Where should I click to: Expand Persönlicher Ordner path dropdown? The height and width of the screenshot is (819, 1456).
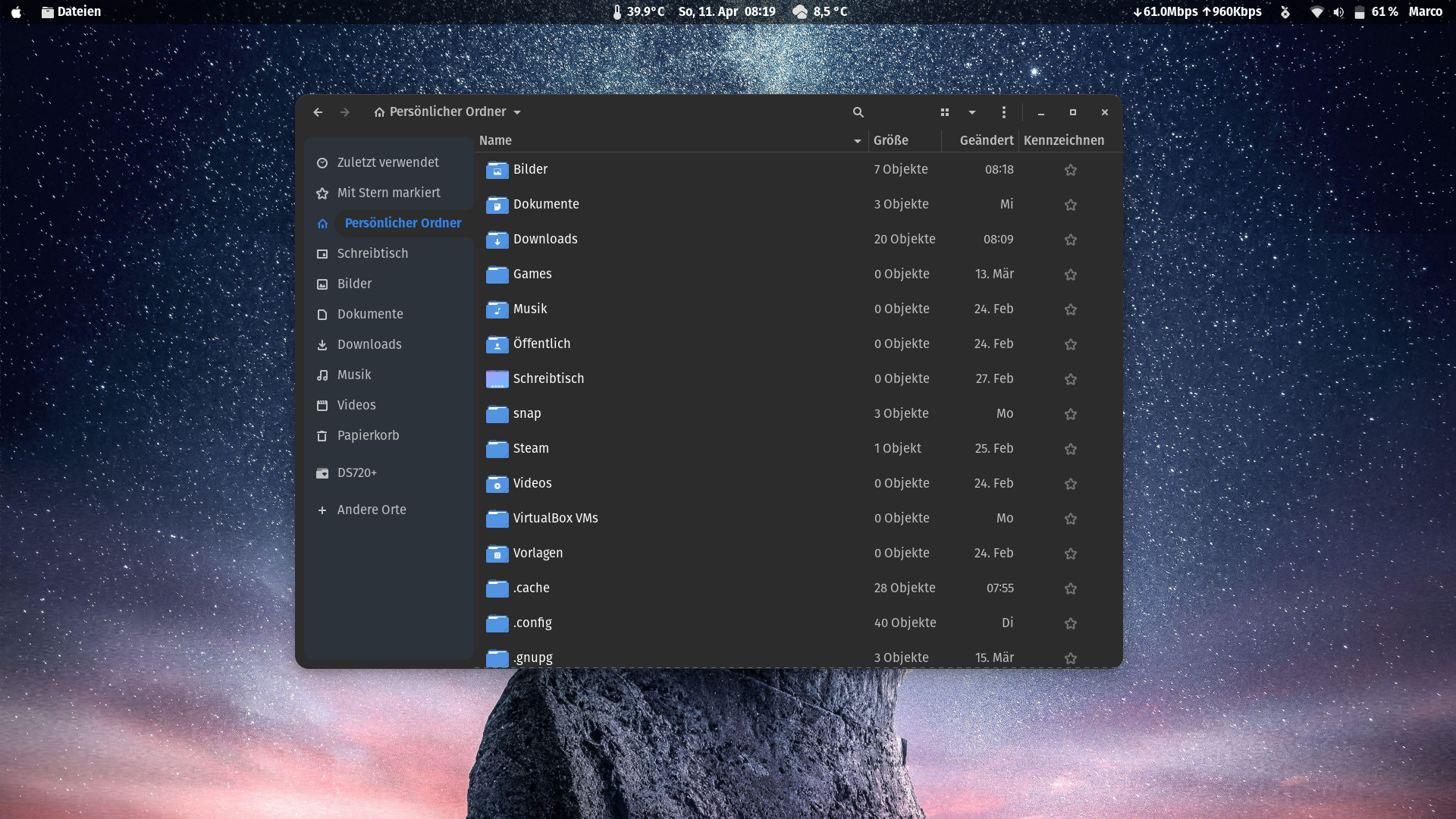(517, 112)
